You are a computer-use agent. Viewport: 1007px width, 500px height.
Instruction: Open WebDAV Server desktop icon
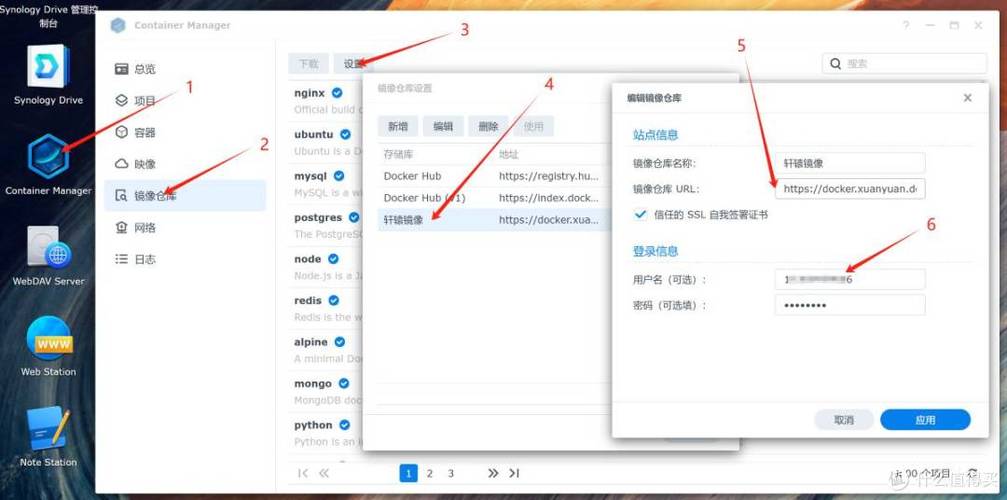[x=48, y=249]
